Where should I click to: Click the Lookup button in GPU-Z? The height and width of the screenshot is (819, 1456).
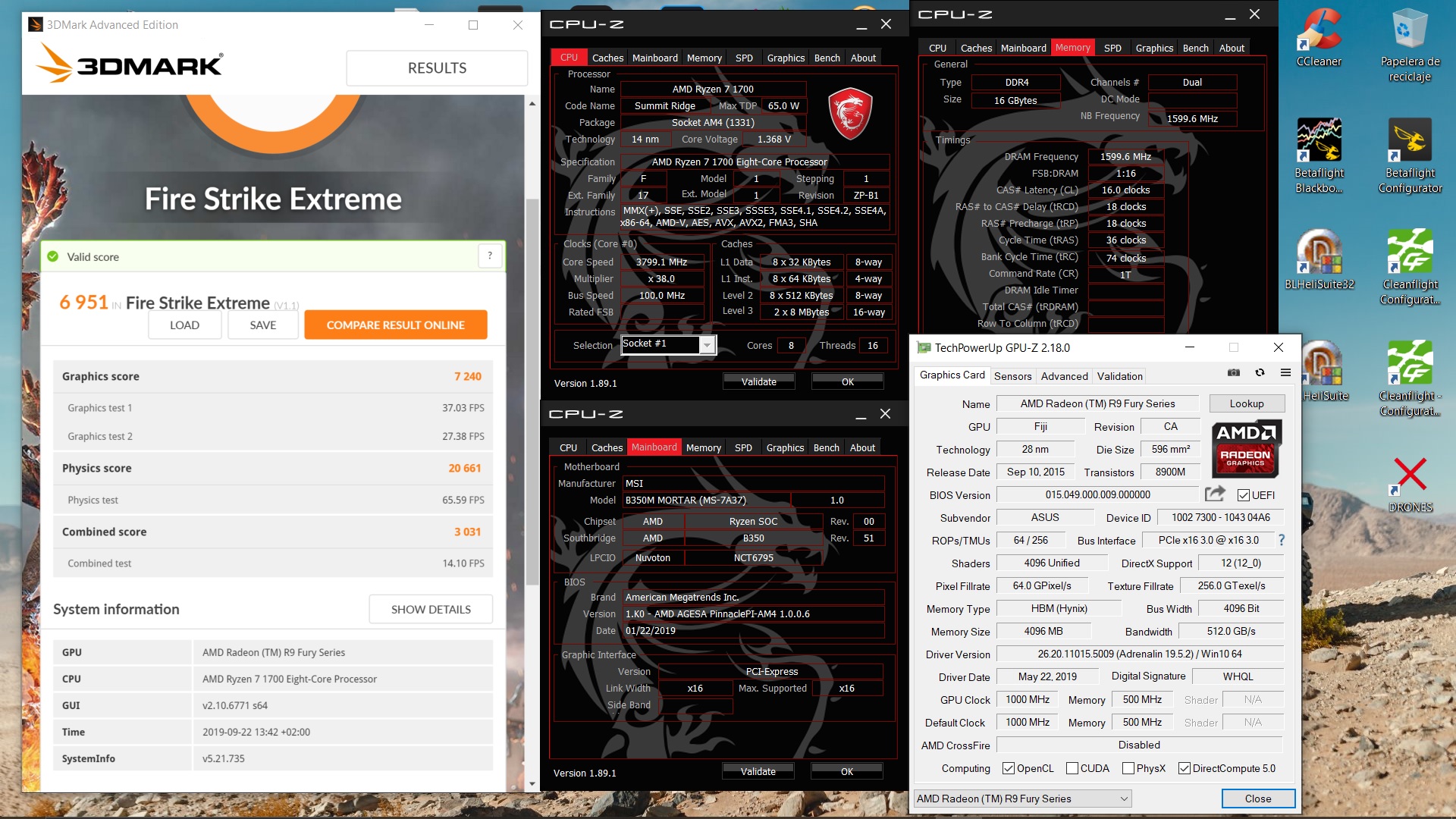pyautogui.click(x=1247, y=403)
